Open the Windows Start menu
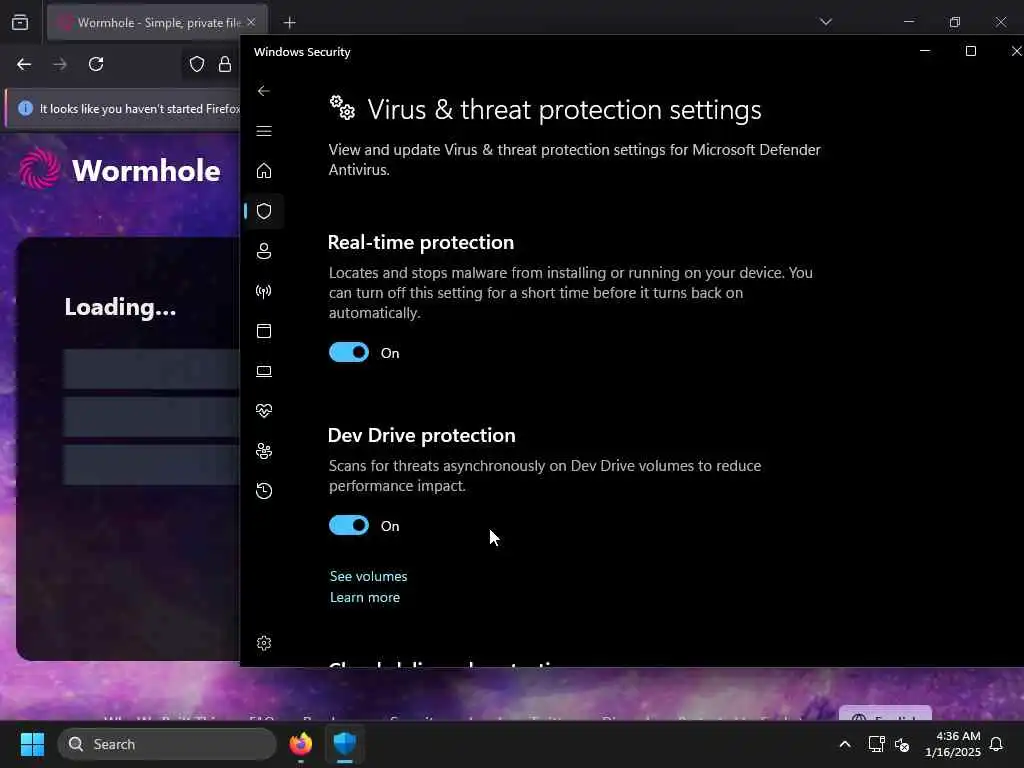1024x768 pixels. click(x=32, y=744)
